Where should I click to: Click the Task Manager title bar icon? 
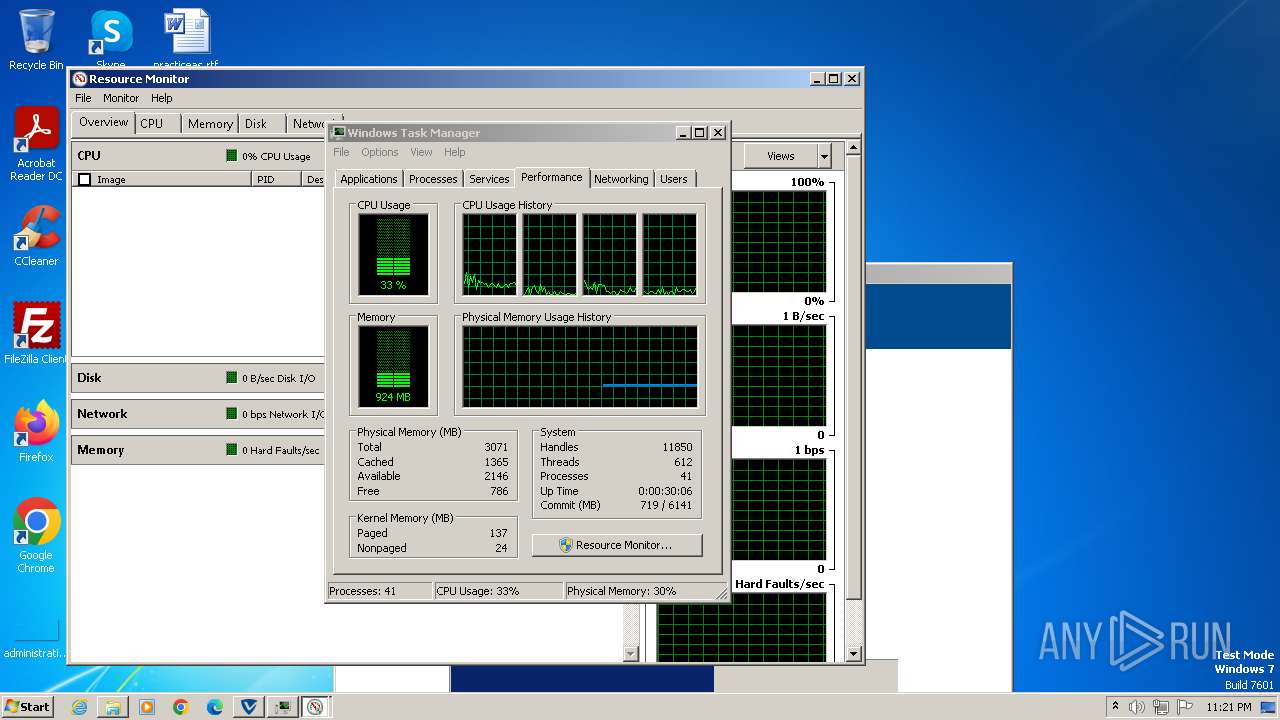(x=338, y=132)
